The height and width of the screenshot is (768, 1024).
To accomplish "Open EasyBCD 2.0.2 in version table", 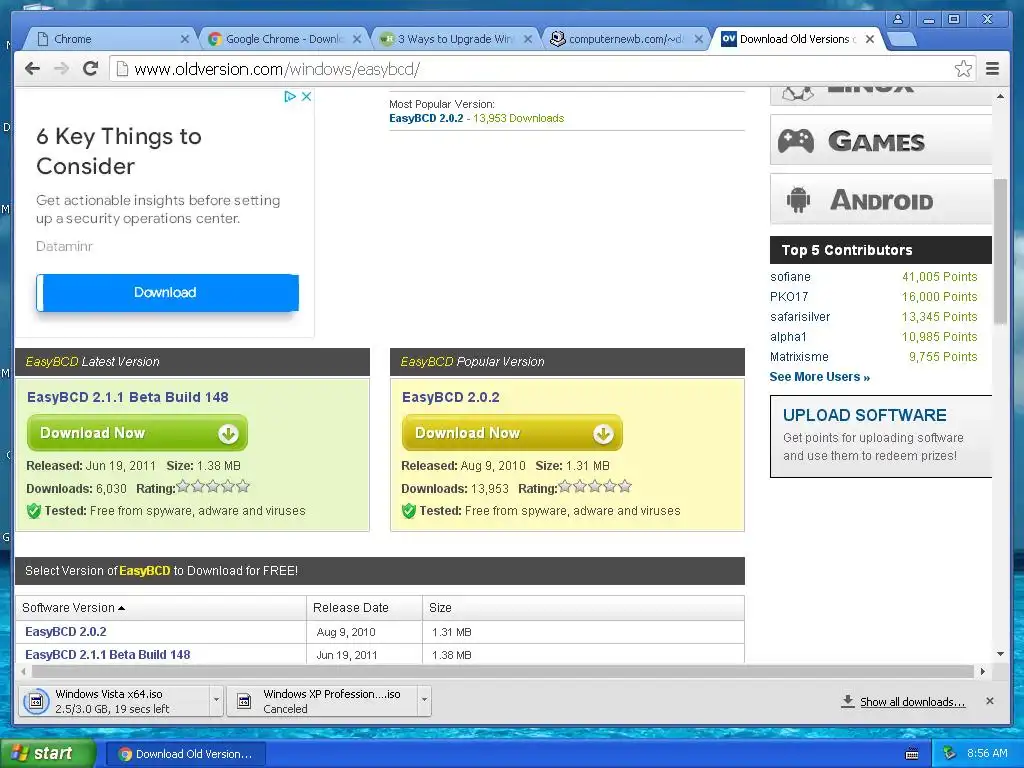I will (x=65, y=632).
